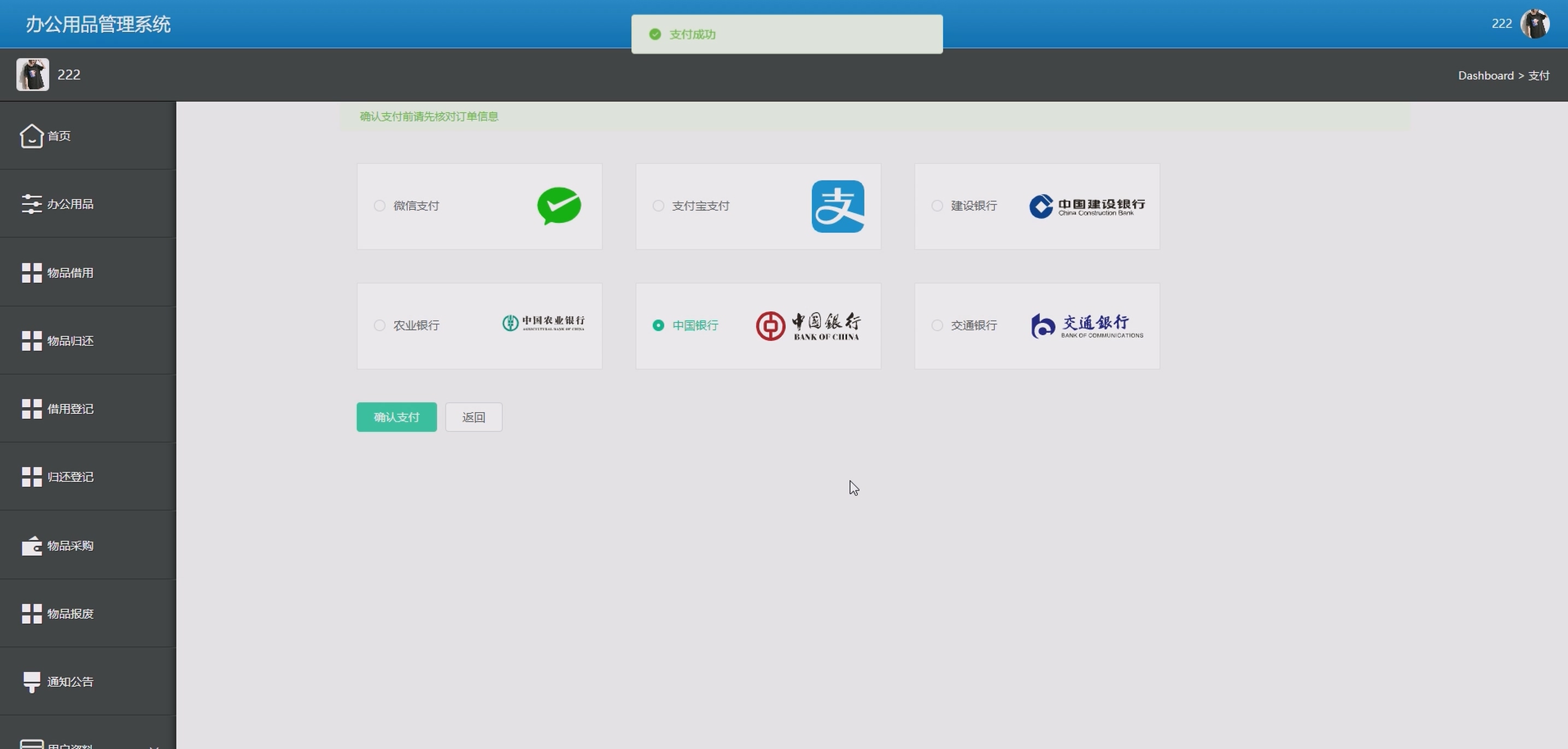The width and height of the screenshot is (1568, 749).
Task: Click the success check icon in 支付成功 toast
Action: [655, 34]
